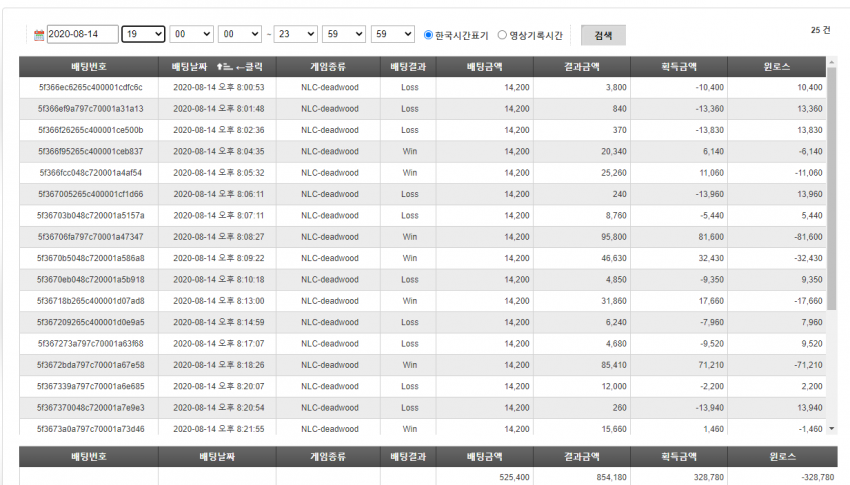Select bet ID 5f367339a797c70001a6e685
The width and height of the screenshot is (850, 485).
(91, 386)
